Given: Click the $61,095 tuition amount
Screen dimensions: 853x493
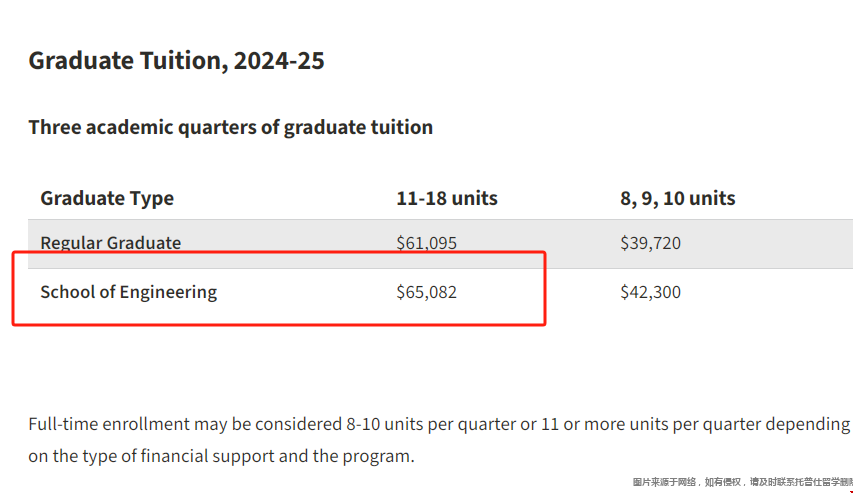Looking at the screenshot, I should (x=426, y=243).
